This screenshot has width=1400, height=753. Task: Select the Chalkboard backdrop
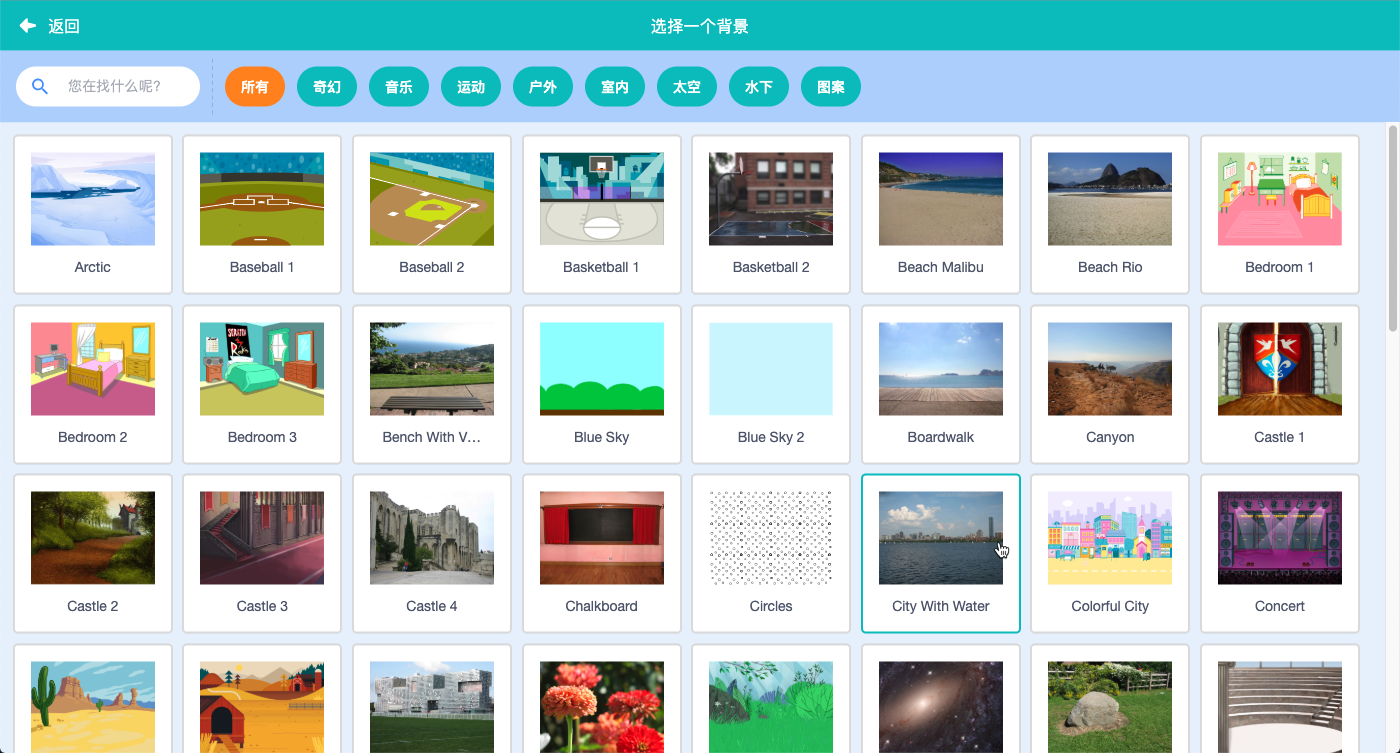click(601, 553)
